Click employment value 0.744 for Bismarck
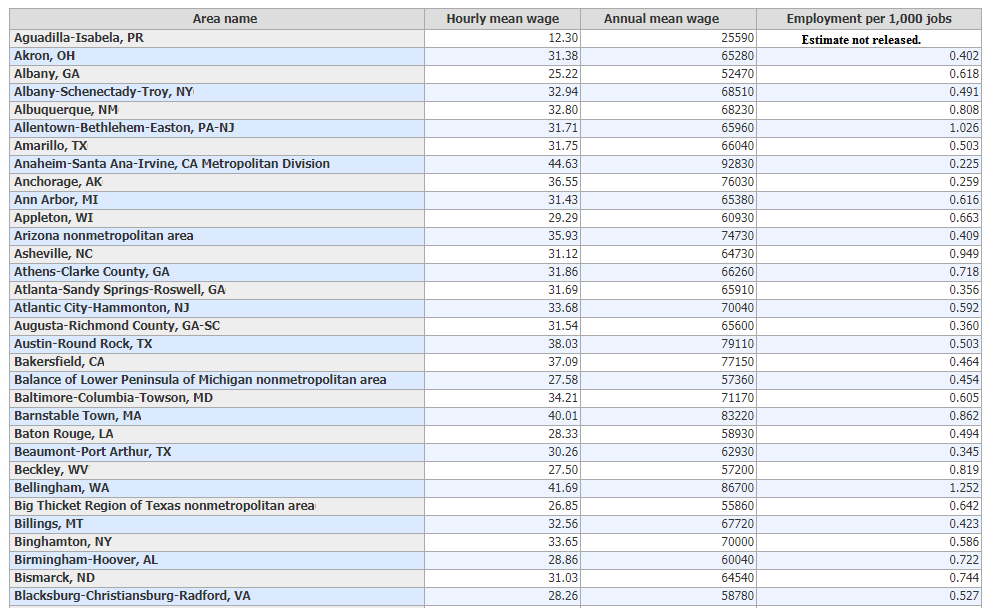986x608 pixels. [964, 578]
